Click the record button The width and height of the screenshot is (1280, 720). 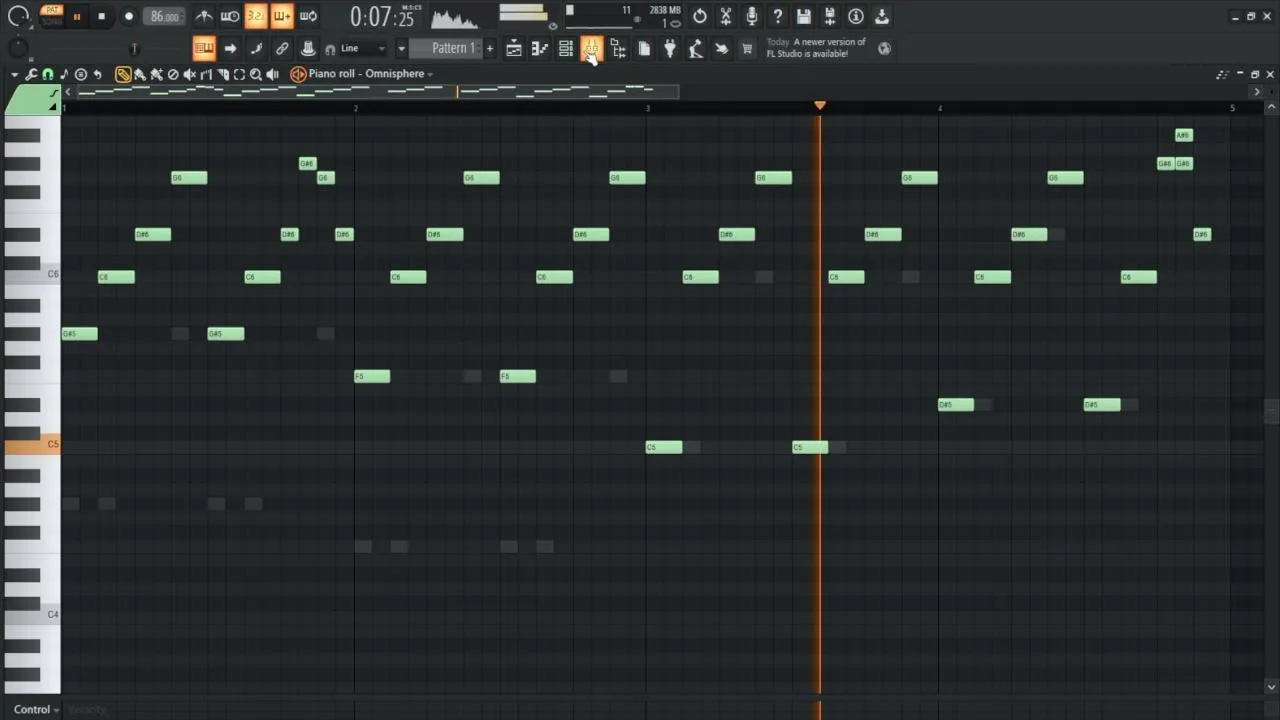(x=129, y=17)
